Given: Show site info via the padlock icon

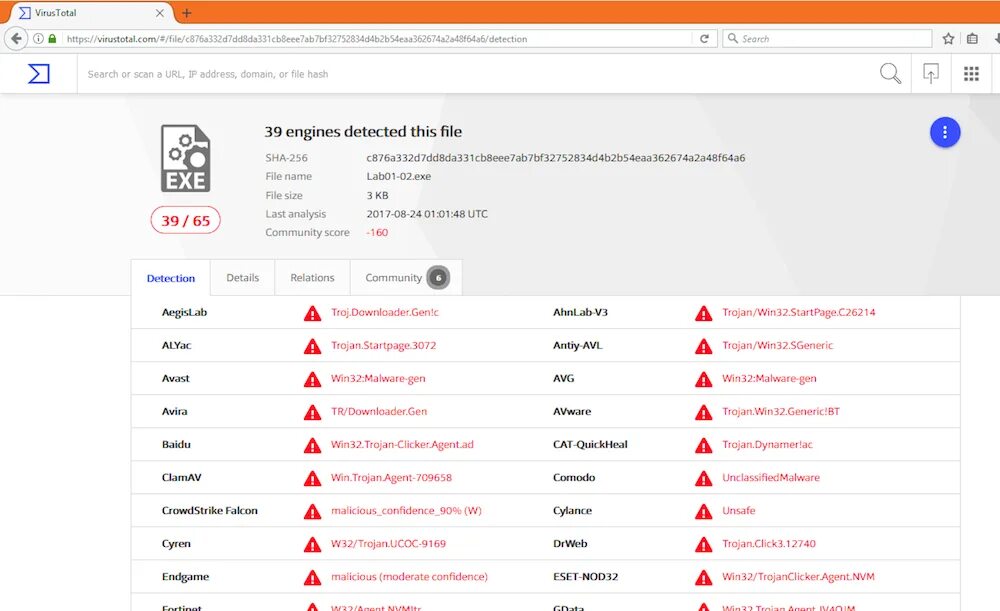Looking at the screenshot, I should coord(52,39).
